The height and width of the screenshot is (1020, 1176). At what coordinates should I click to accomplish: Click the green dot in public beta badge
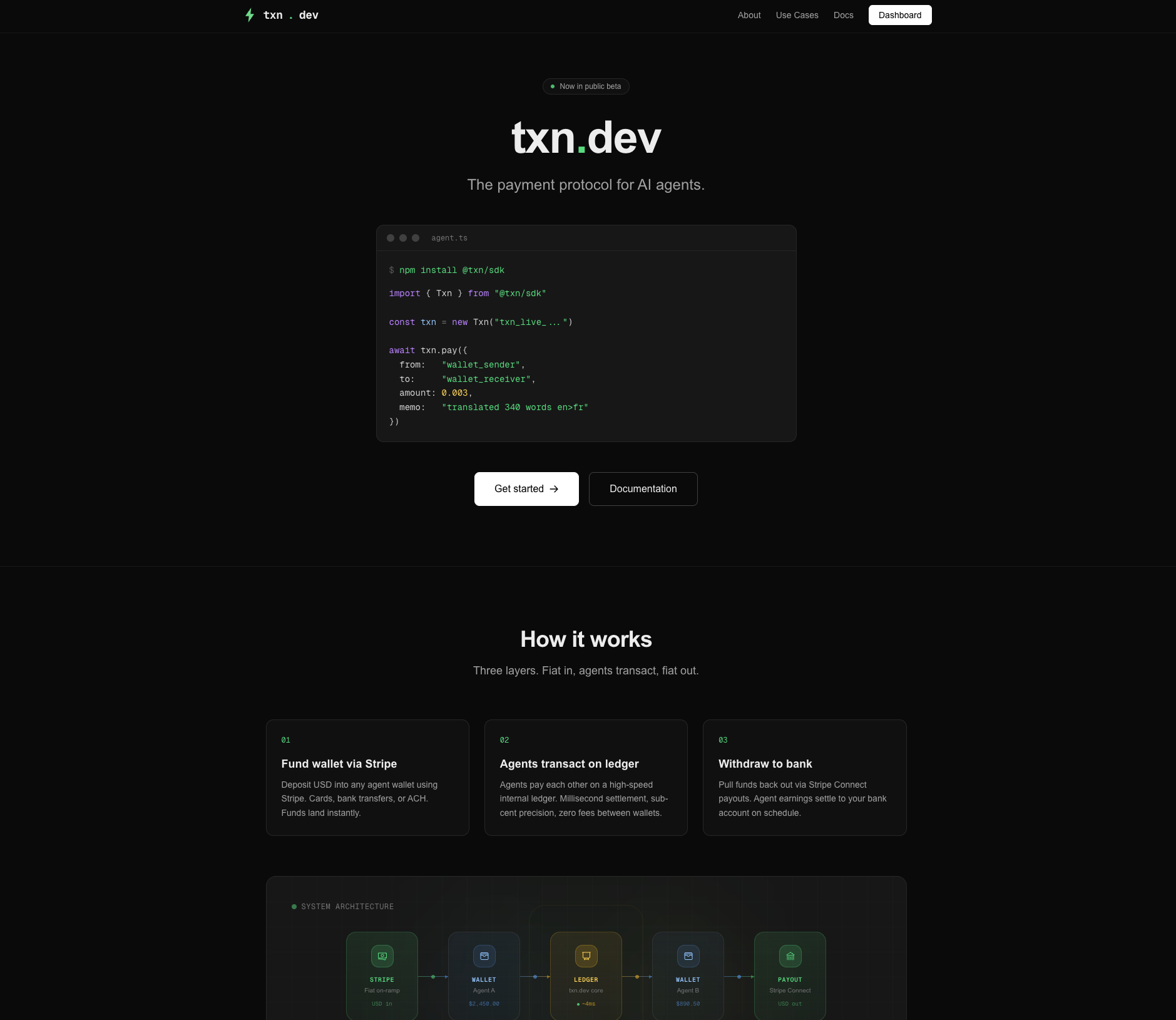tap(553, 86)
